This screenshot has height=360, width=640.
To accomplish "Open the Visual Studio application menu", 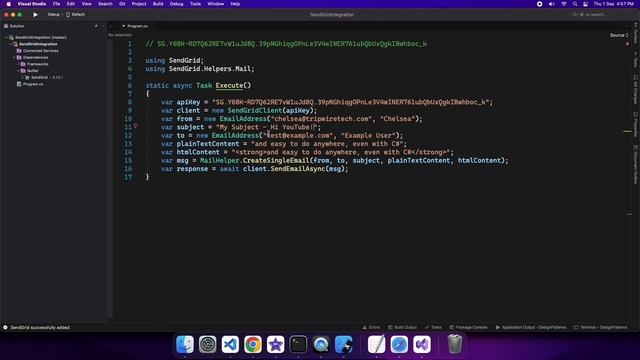I will 32,4.
